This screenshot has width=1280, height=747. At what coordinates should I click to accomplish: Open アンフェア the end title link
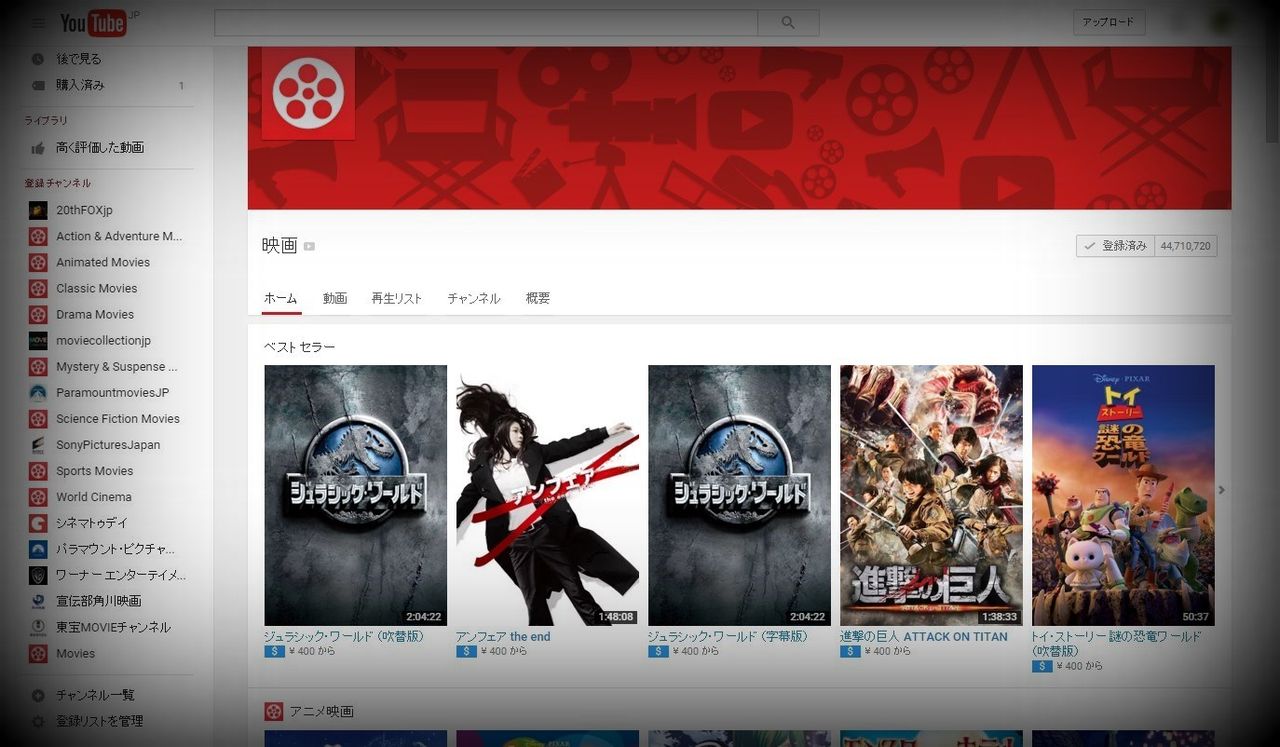(x=503, y=636)
